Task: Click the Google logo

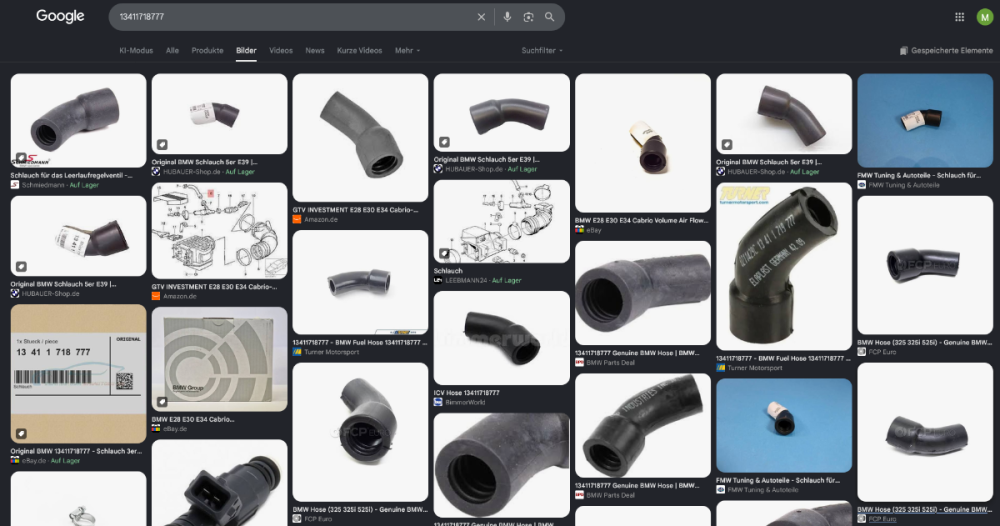Action: (60, 16)
